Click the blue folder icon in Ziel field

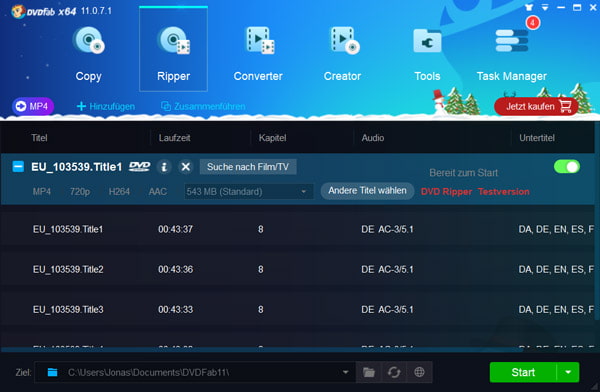click(52, 372)
